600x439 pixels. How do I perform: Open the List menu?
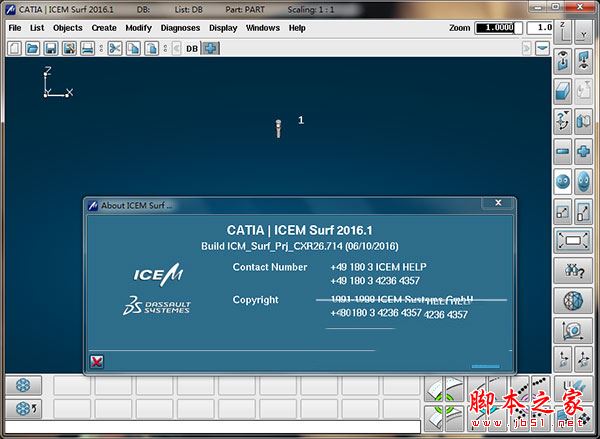(37, 28)
